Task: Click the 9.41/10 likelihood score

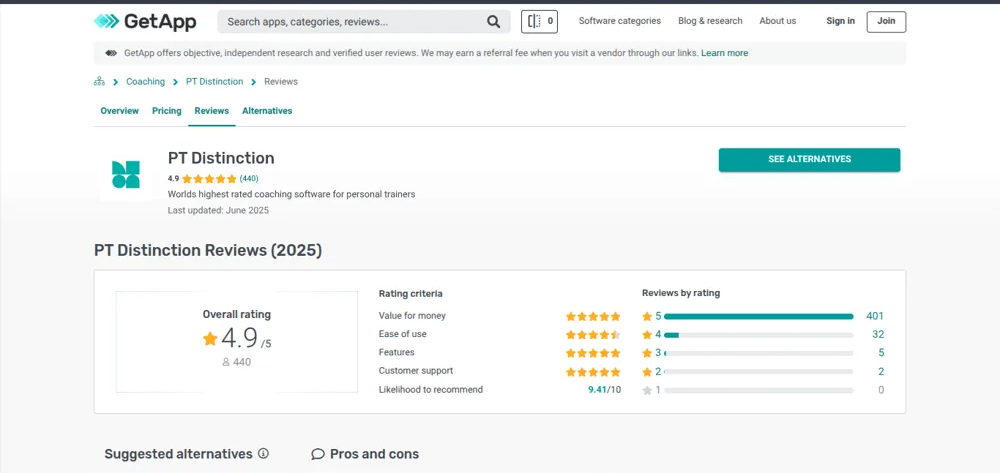Action: pyautogui.click(x=604, y=389)
